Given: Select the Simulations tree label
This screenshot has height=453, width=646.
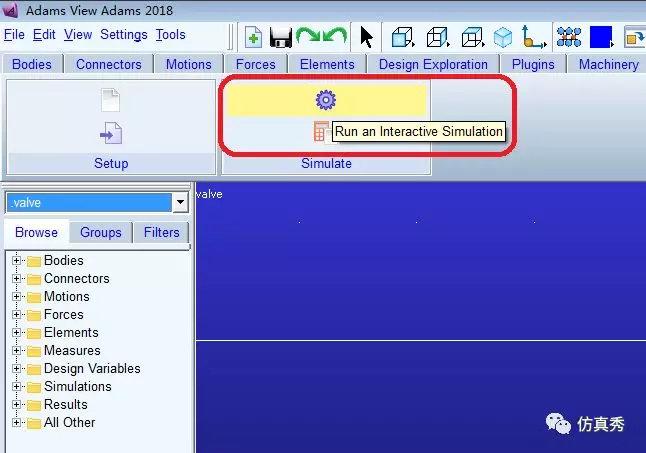Looking at the screenshot, I should pos(78,386).
